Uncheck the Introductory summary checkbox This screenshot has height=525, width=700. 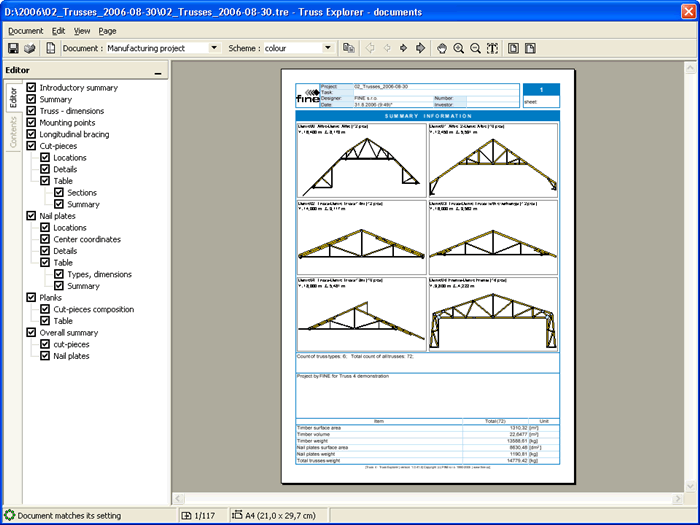point(32,88)
